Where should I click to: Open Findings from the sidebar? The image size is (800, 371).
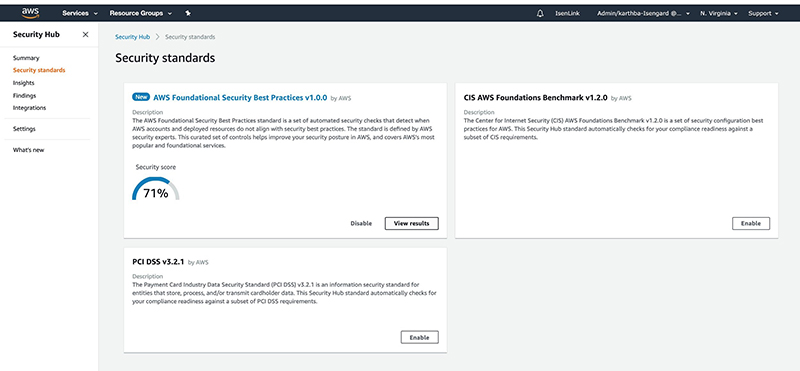click(x=24, y=95)
